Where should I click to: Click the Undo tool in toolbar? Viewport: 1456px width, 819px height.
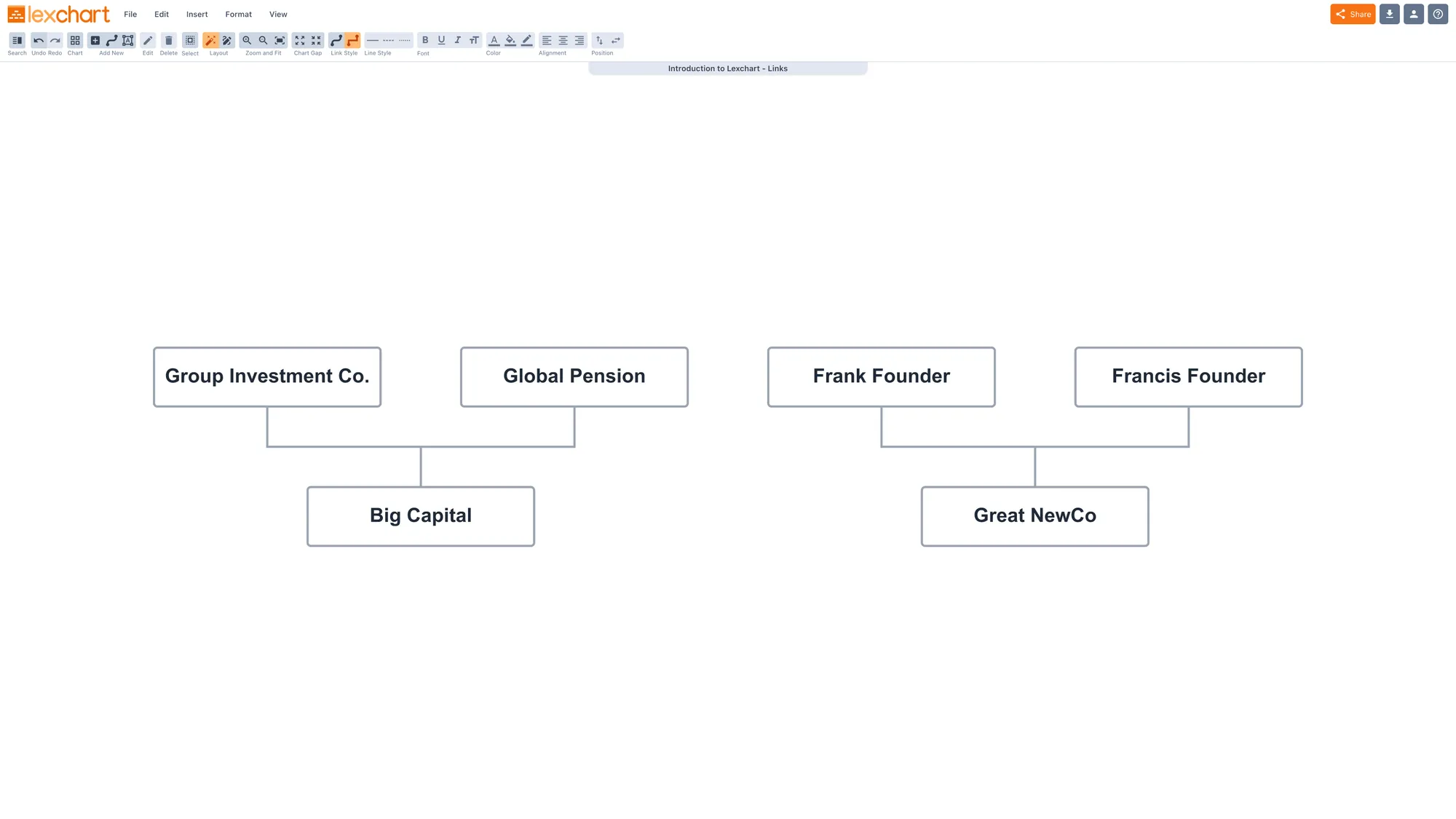coord(38,40)
